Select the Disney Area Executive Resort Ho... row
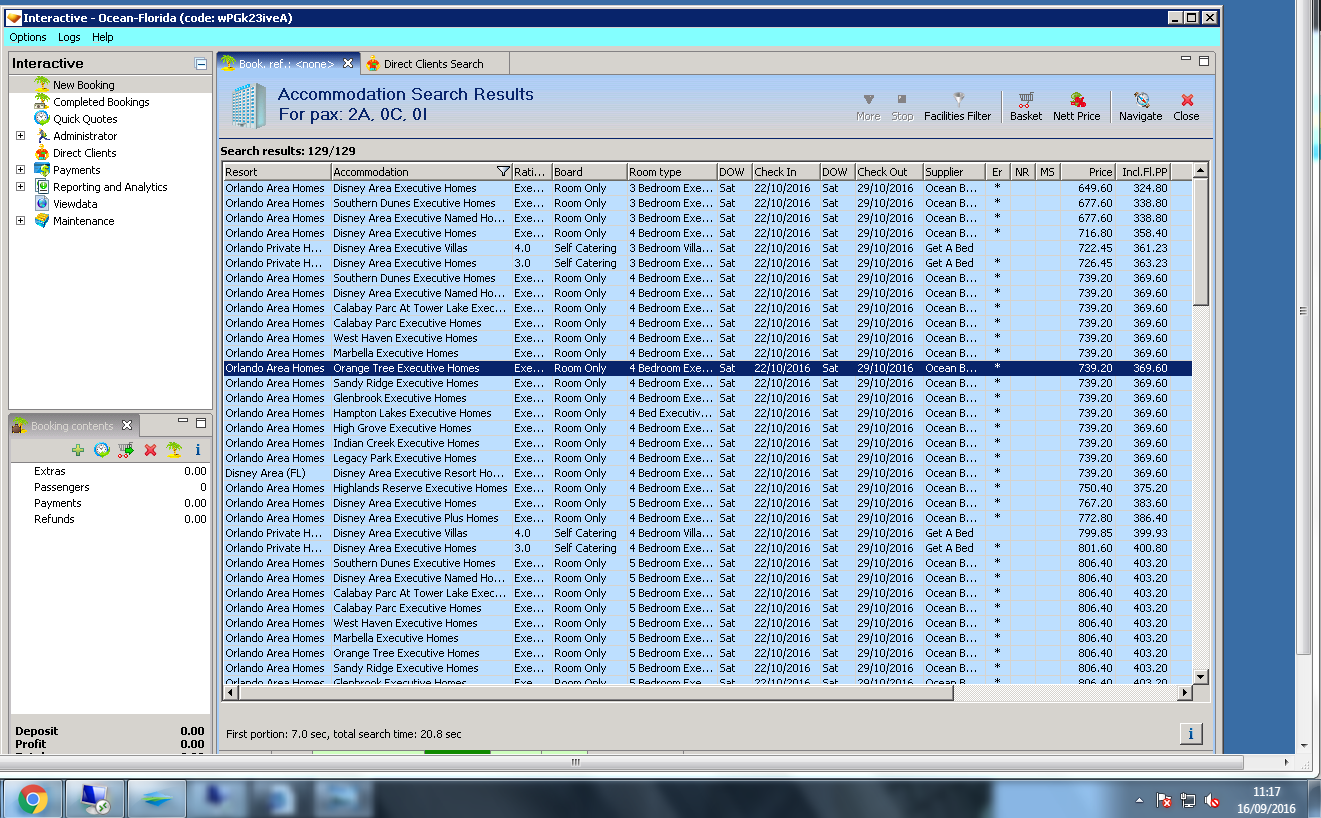The width and height of the screenshot is (1321, 818). click(708, 473)
